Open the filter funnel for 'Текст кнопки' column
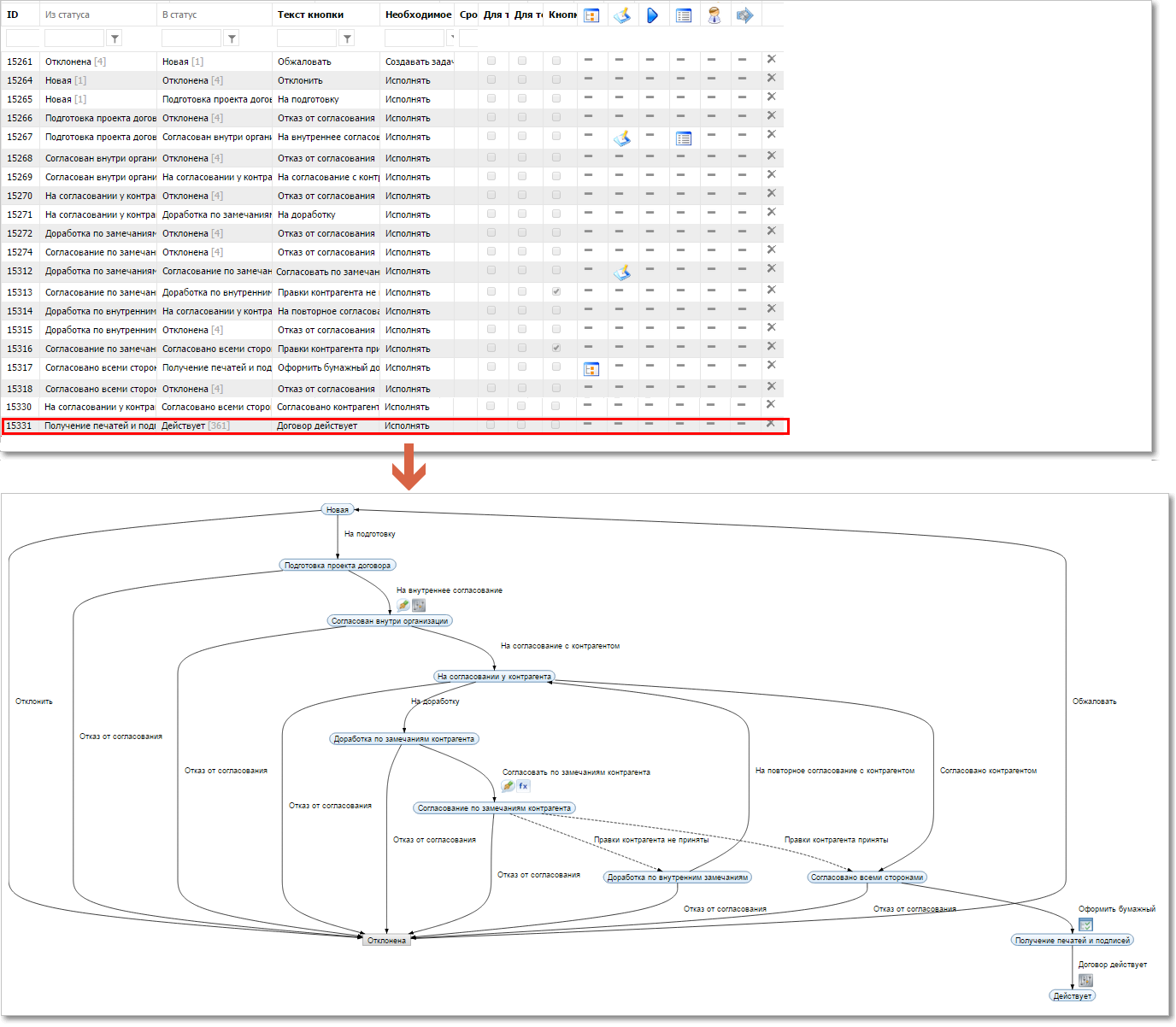The height and width of the screenshot is (1027, 1176). [347, 38]
